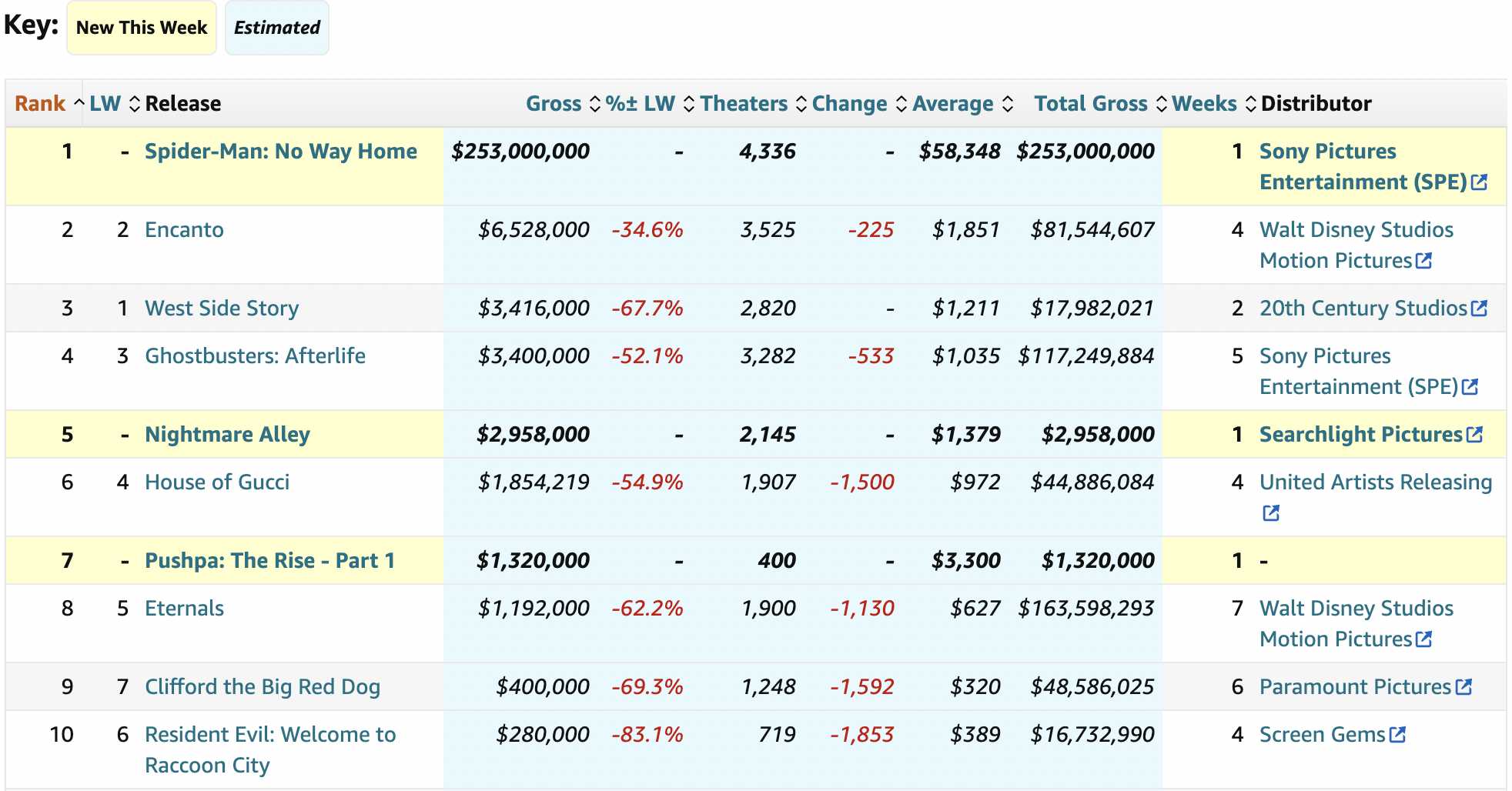Viewport: 1512px width, 791px height.
Task: Open the Nightmare Alley link
Action: coord(227,435)
